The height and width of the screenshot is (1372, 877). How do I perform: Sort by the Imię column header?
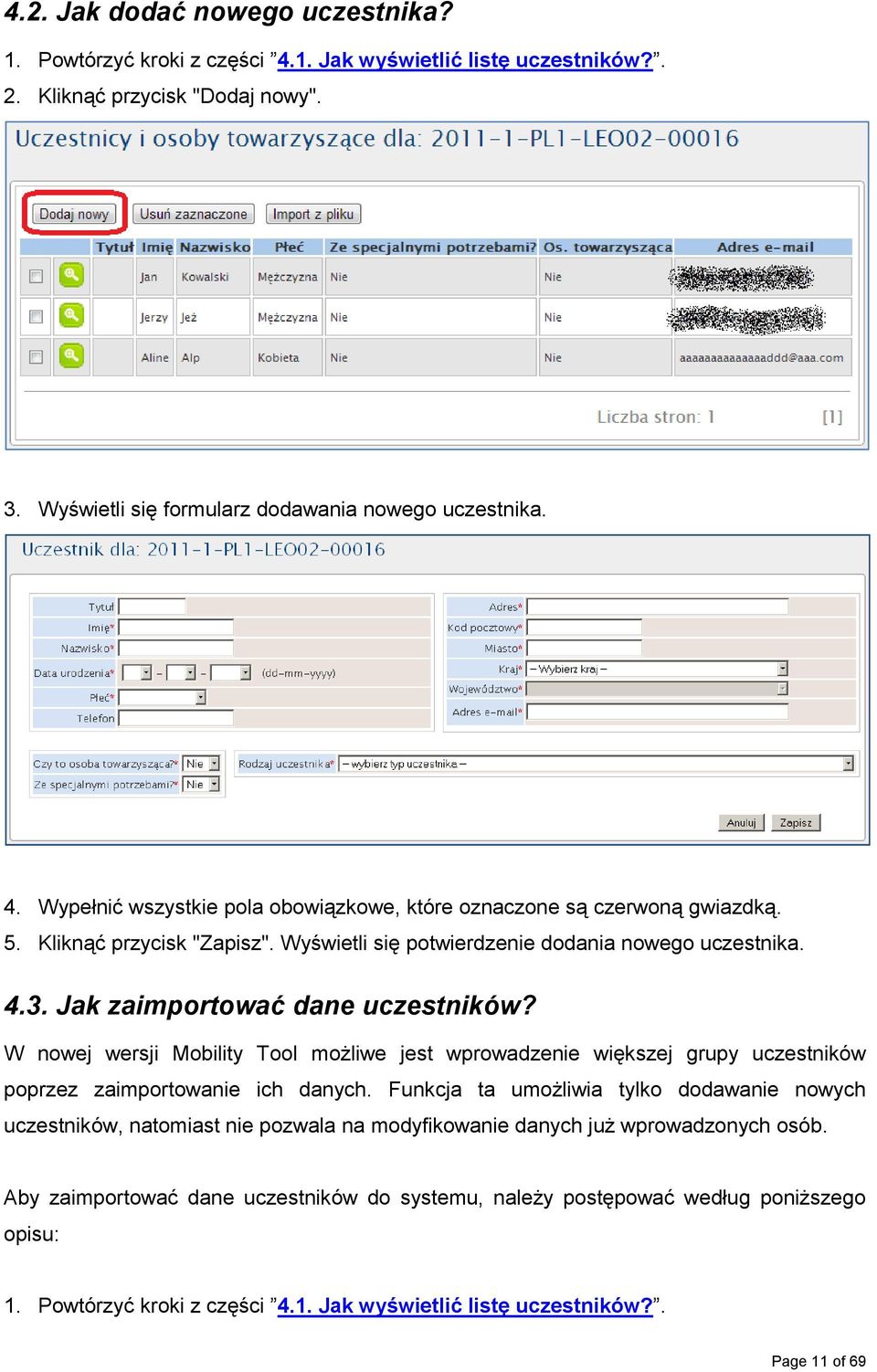pos(157,247)
